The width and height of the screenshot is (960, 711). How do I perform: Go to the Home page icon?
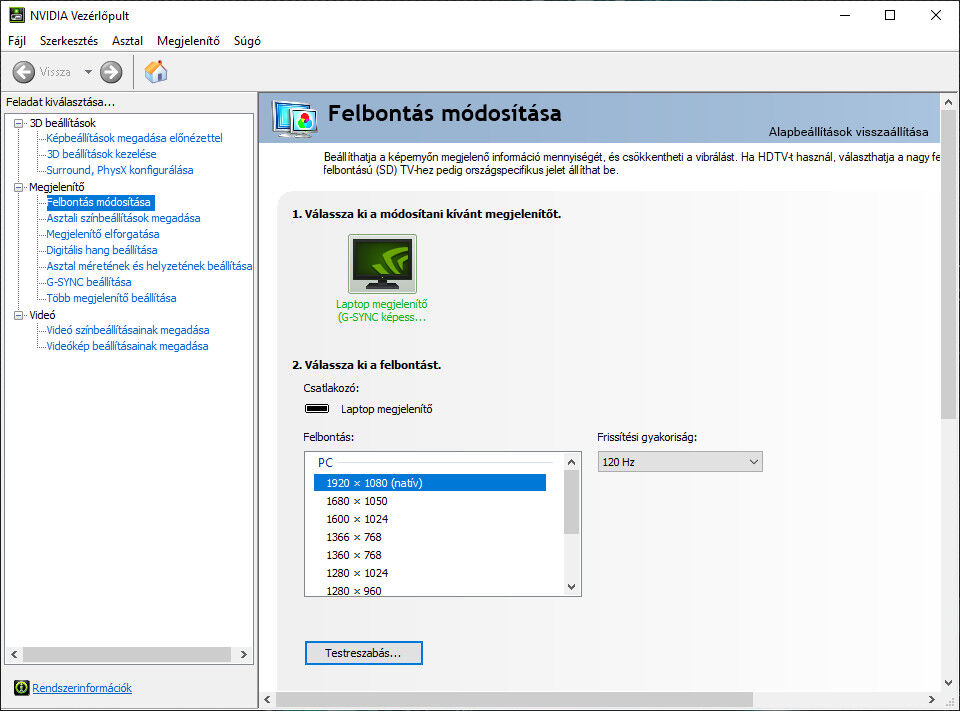pos(156,72)
